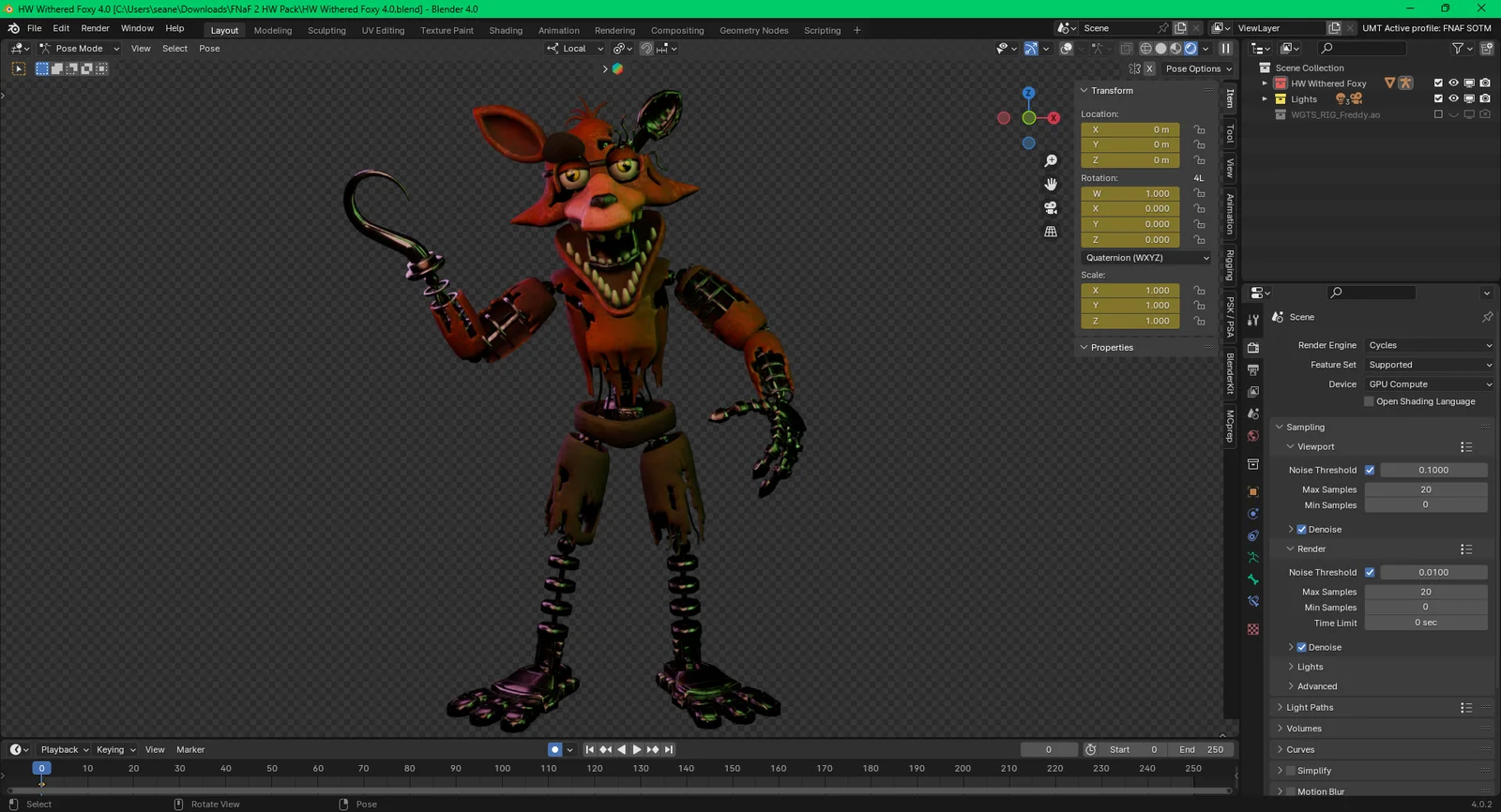Open the Texture properties tab
Screen dimensions: 1501x812
tap(1253, 629)
